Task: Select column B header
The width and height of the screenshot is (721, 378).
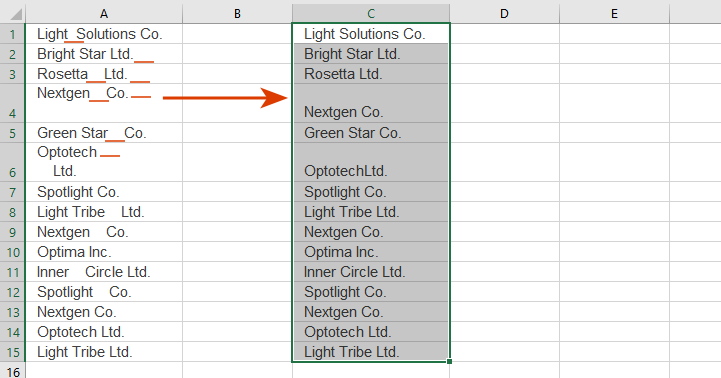Action: click(x=237, y=14)
